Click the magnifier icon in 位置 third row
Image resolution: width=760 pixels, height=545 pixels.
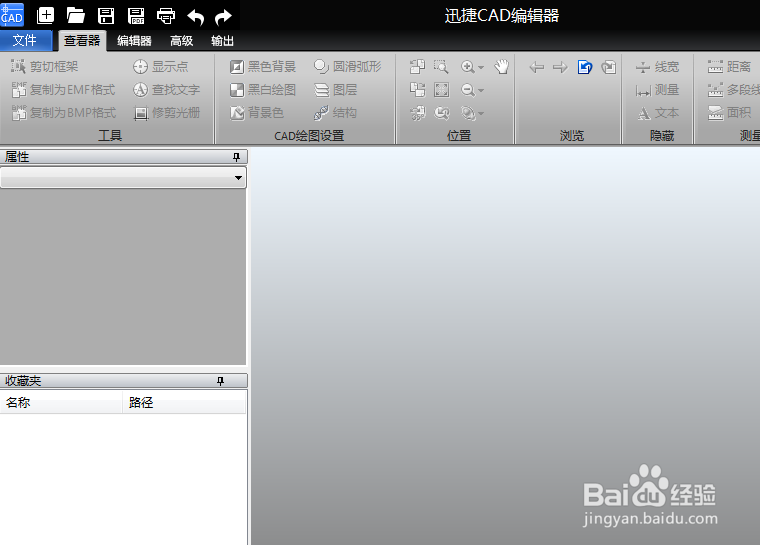click(468, 113)
